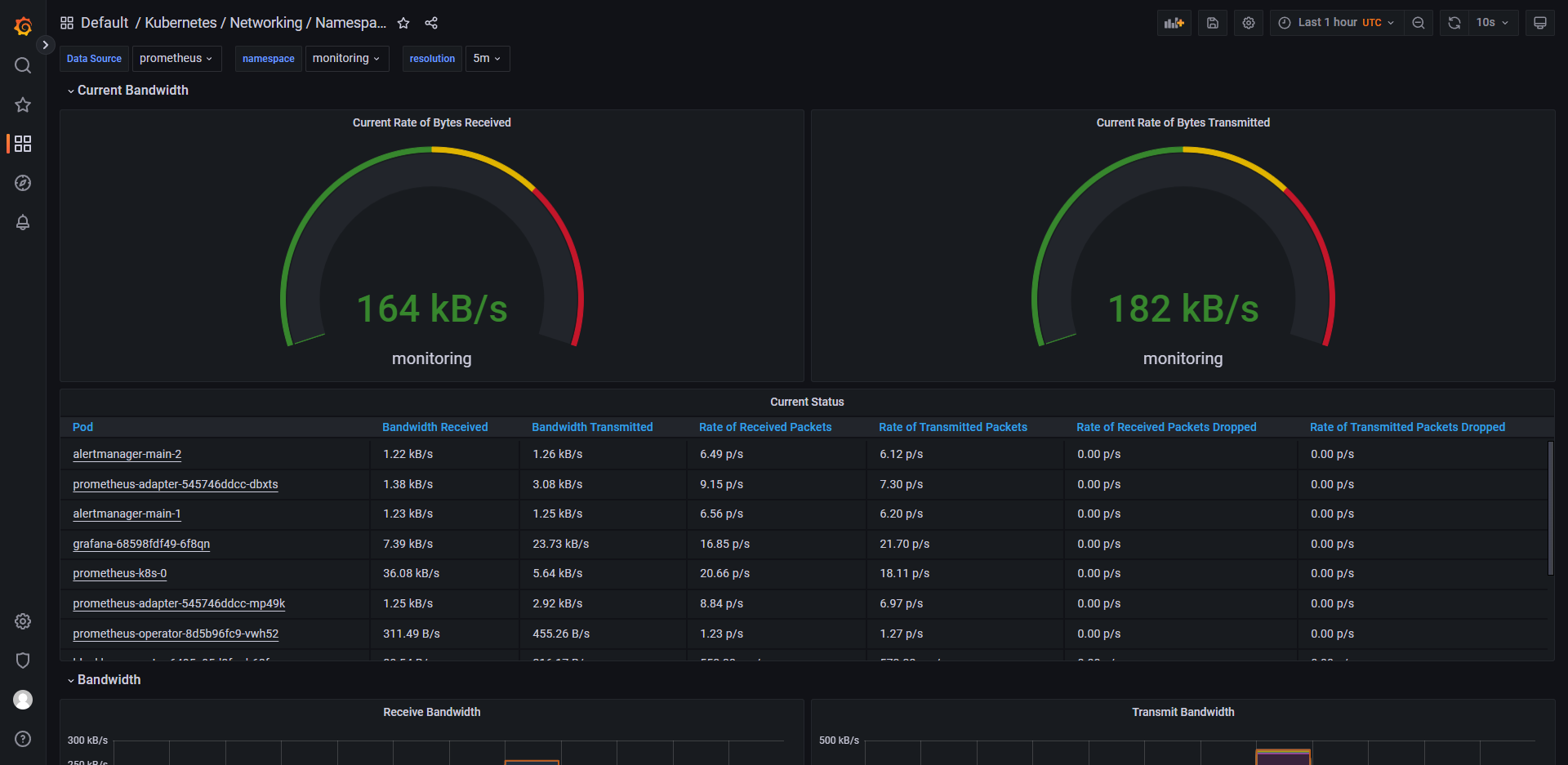
Task: Click the Add panel icon
Action: click(x=1174, y=23)
